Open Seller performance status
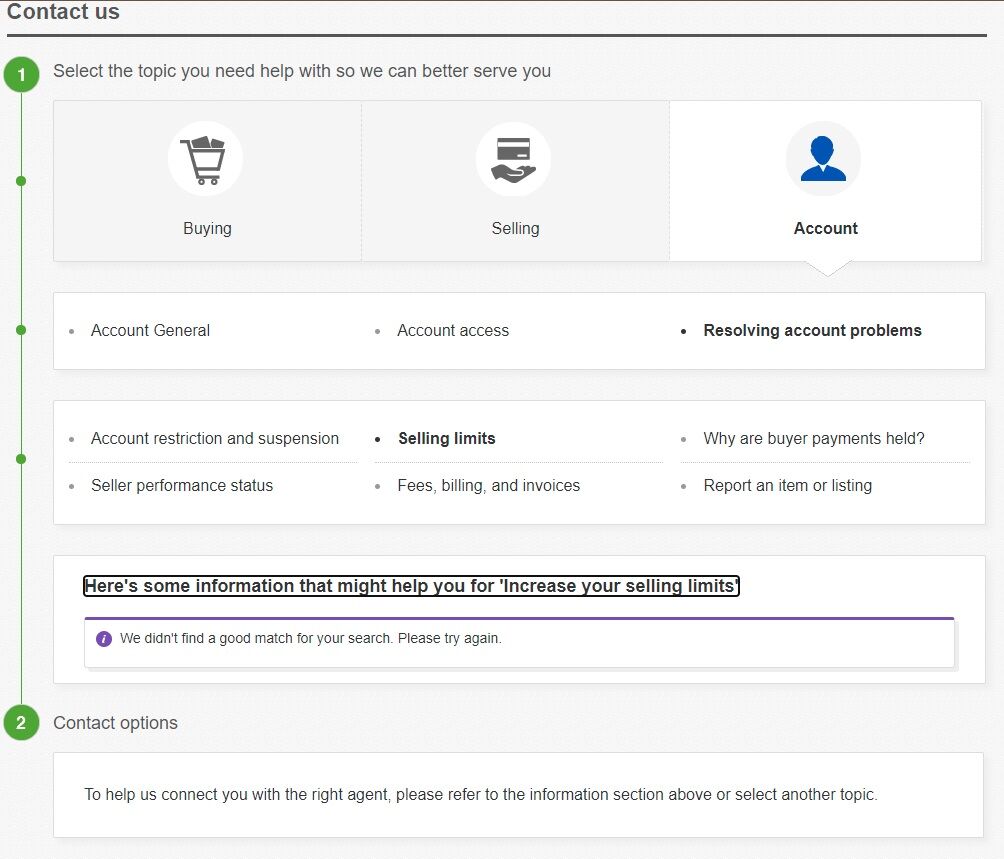Viewport: 1004px width, 859px height. pyautogui.click(x=182, y=485)
